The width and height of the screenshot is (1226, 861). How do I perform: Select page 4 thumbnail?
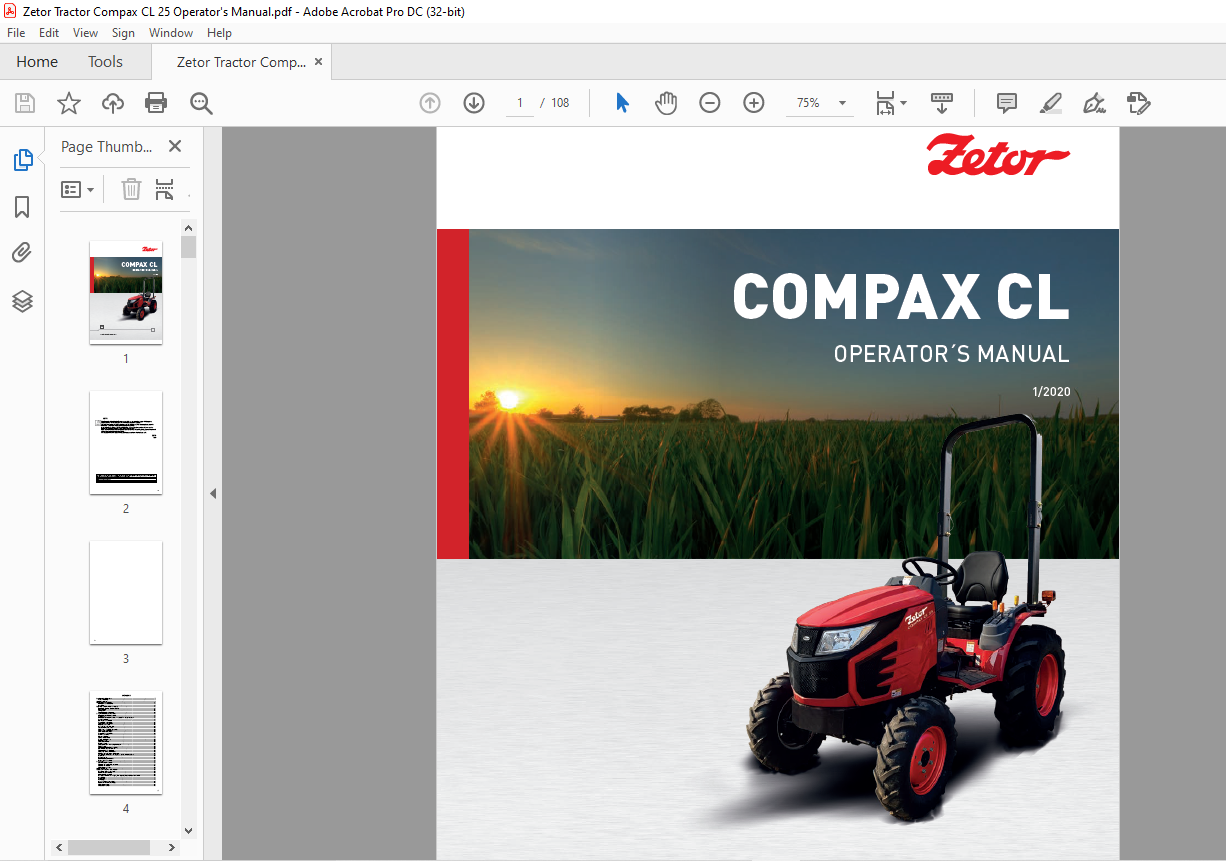(126, 742)
